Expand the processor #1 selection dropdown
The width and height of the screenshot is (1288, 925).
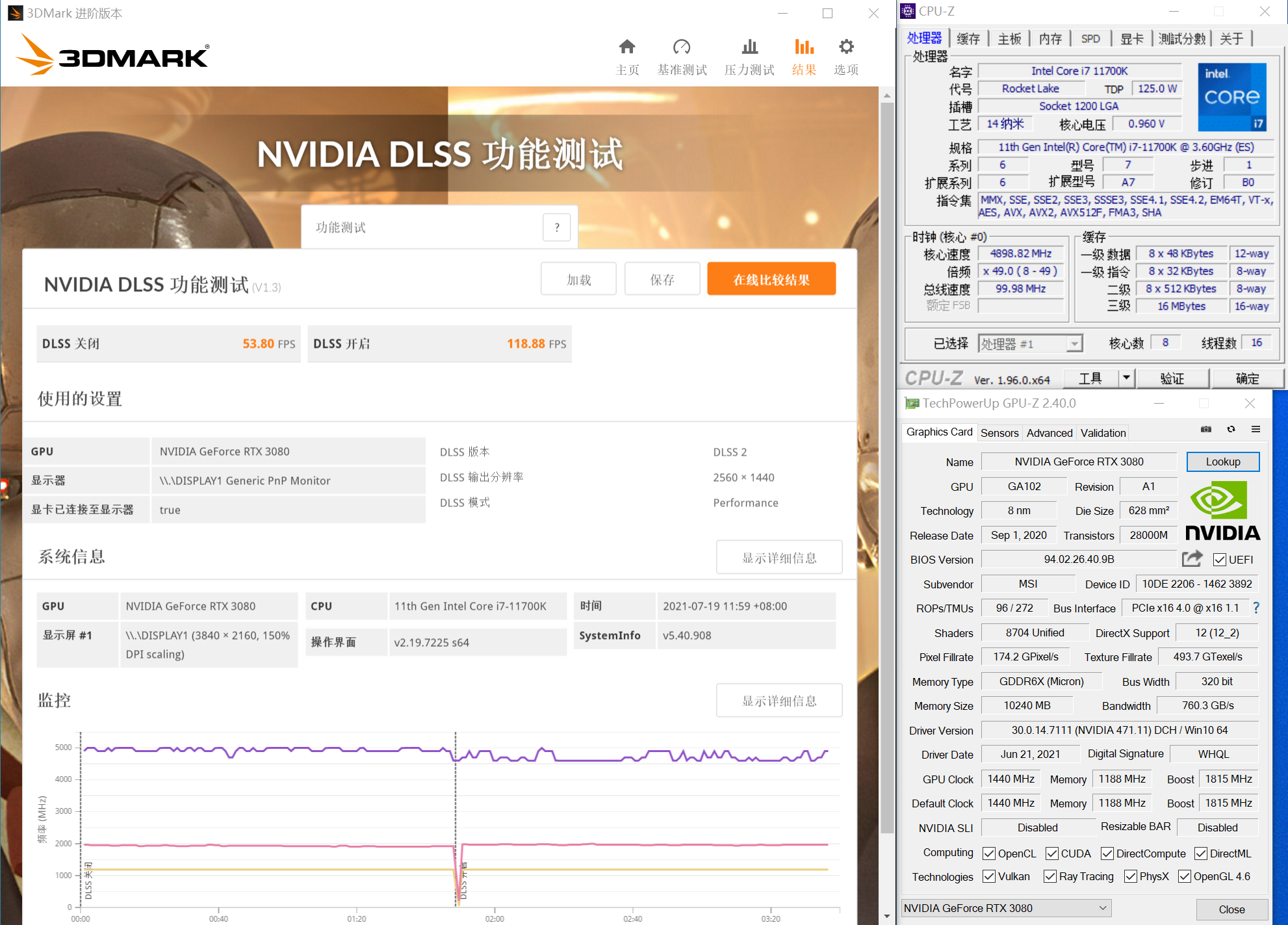point(1074,344)
